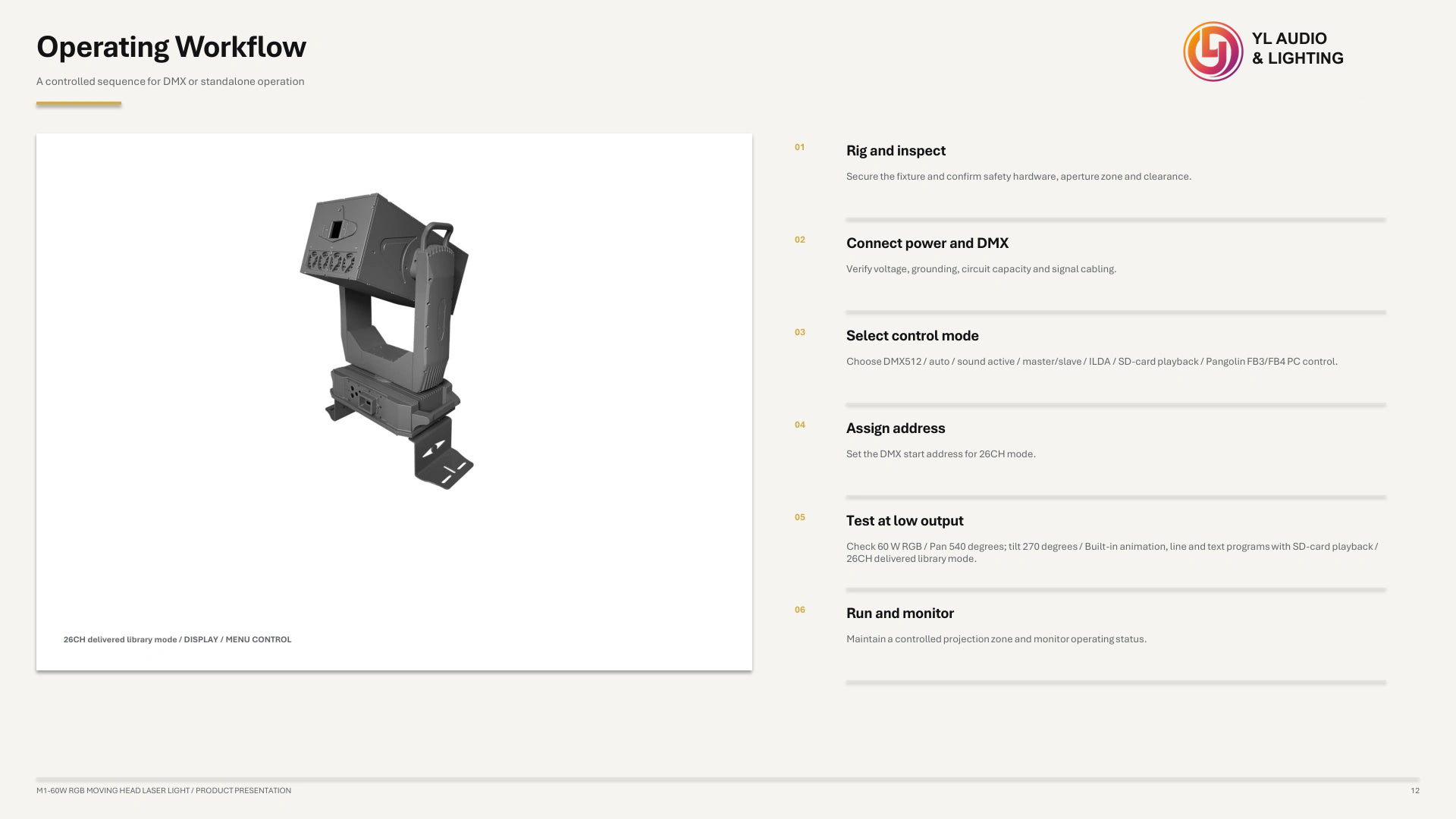Click the moving head laser product image
This screenshot has width=1456, height=819.
[x=387, y=340]
